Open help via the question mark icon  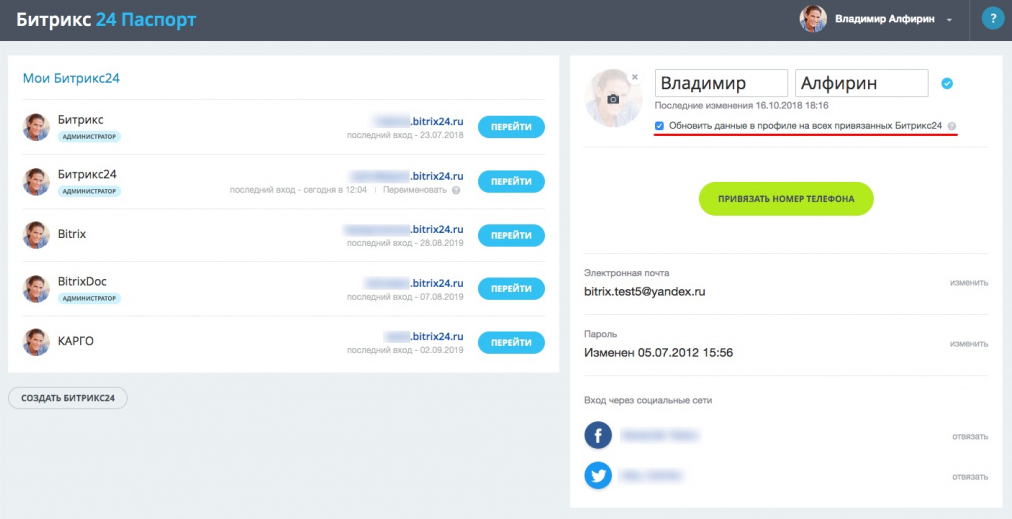[x=993, y=19]
